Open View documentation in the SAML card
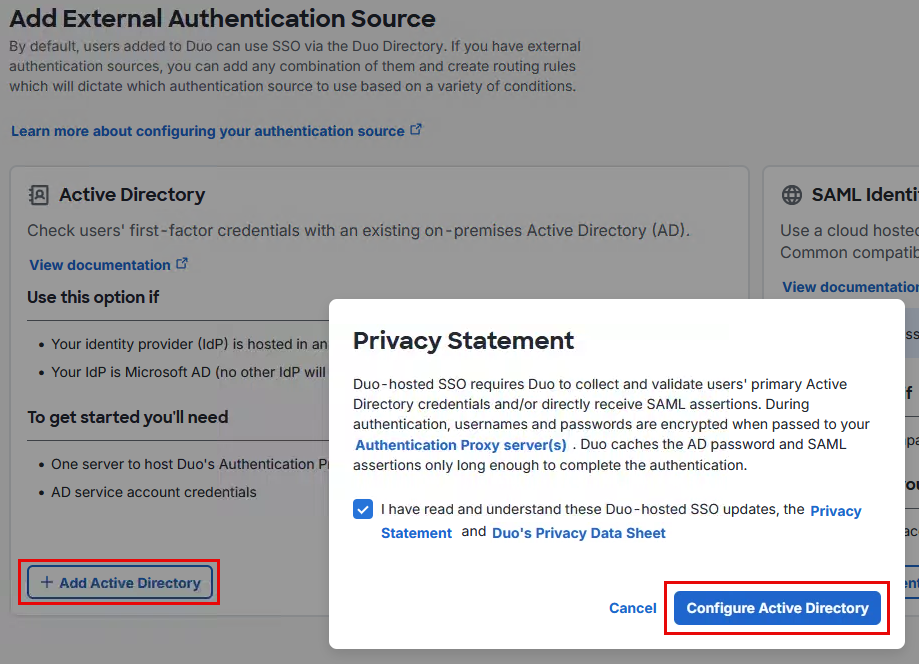 pyautogui.click(x=850, y=287)
